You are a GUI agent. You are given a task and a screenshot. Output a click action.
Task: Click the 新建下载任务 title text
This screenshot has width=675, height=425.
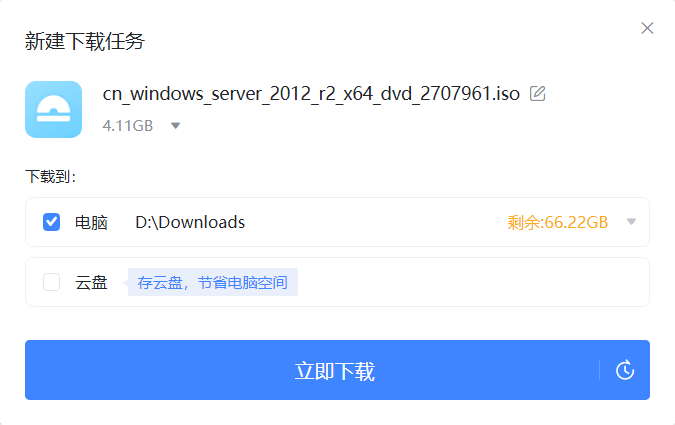click(85, 41)
